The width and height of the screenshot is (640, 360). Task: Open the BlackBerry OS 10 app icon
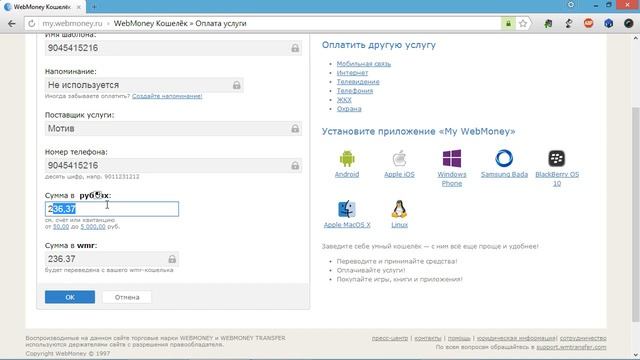(x=557, y=158)
